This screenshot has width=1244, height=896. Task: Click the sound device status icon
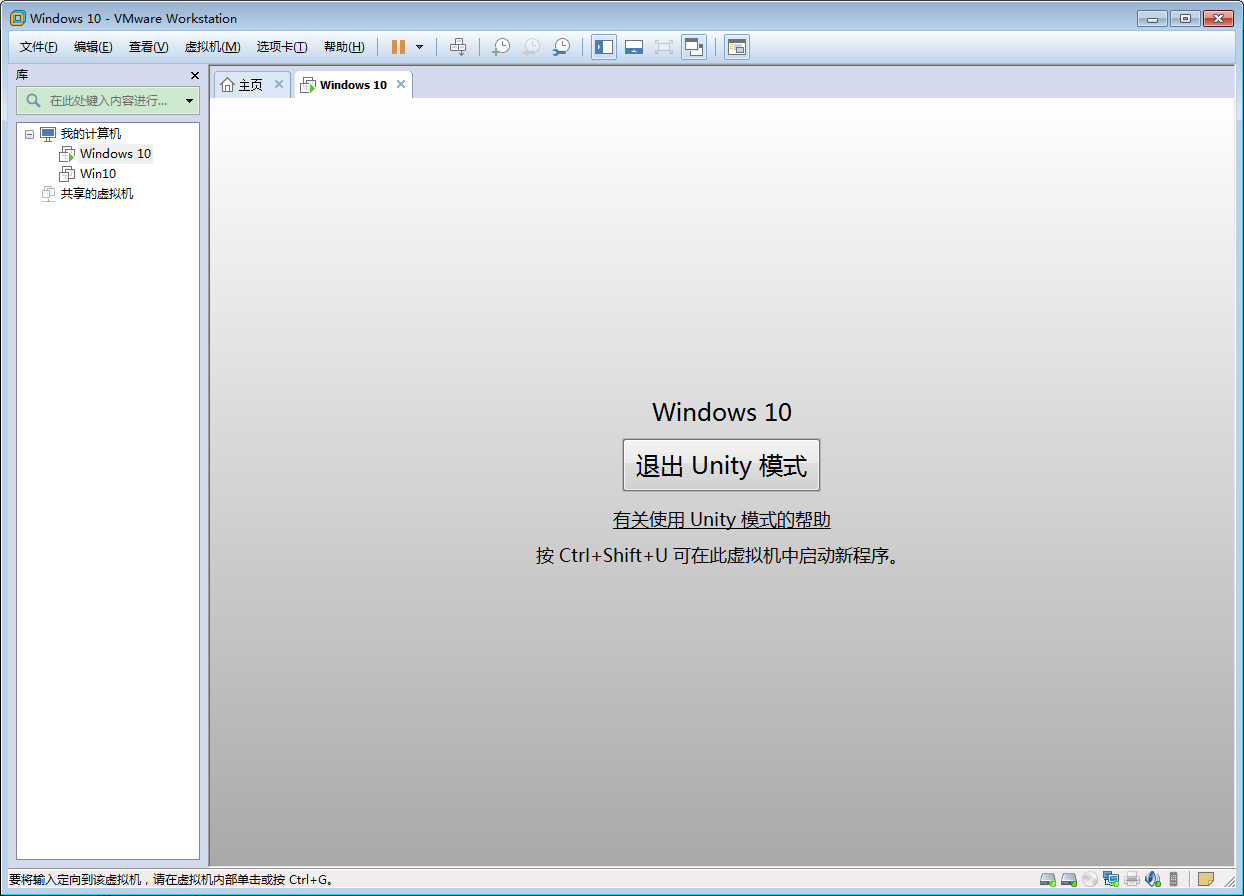pos(1152,879)
